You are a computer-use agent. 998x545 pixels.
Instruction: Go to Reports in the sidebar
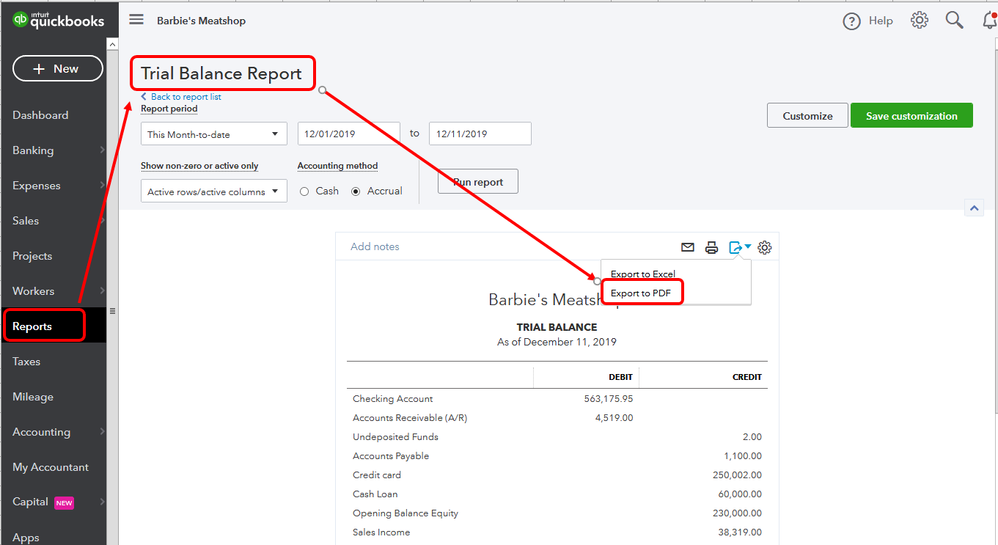pos(32,327)
